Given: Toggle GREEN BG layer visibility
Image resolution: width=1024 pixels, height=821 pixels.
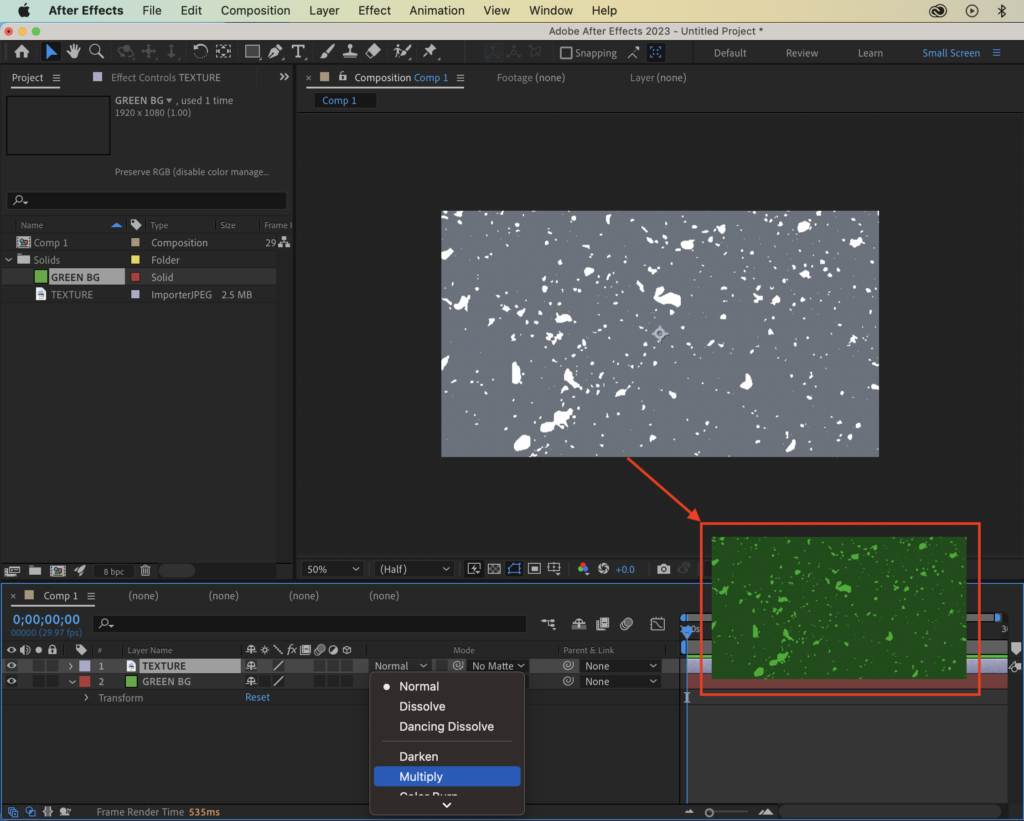Looking at the screenshot, I should coord(10,681).
